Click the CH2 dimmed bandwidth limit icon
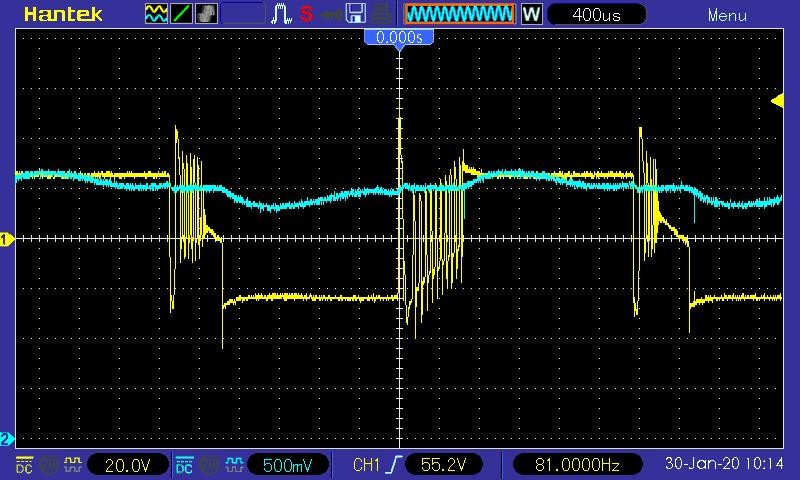The width and height of the screenshot is (800, 480). point(209,465)
